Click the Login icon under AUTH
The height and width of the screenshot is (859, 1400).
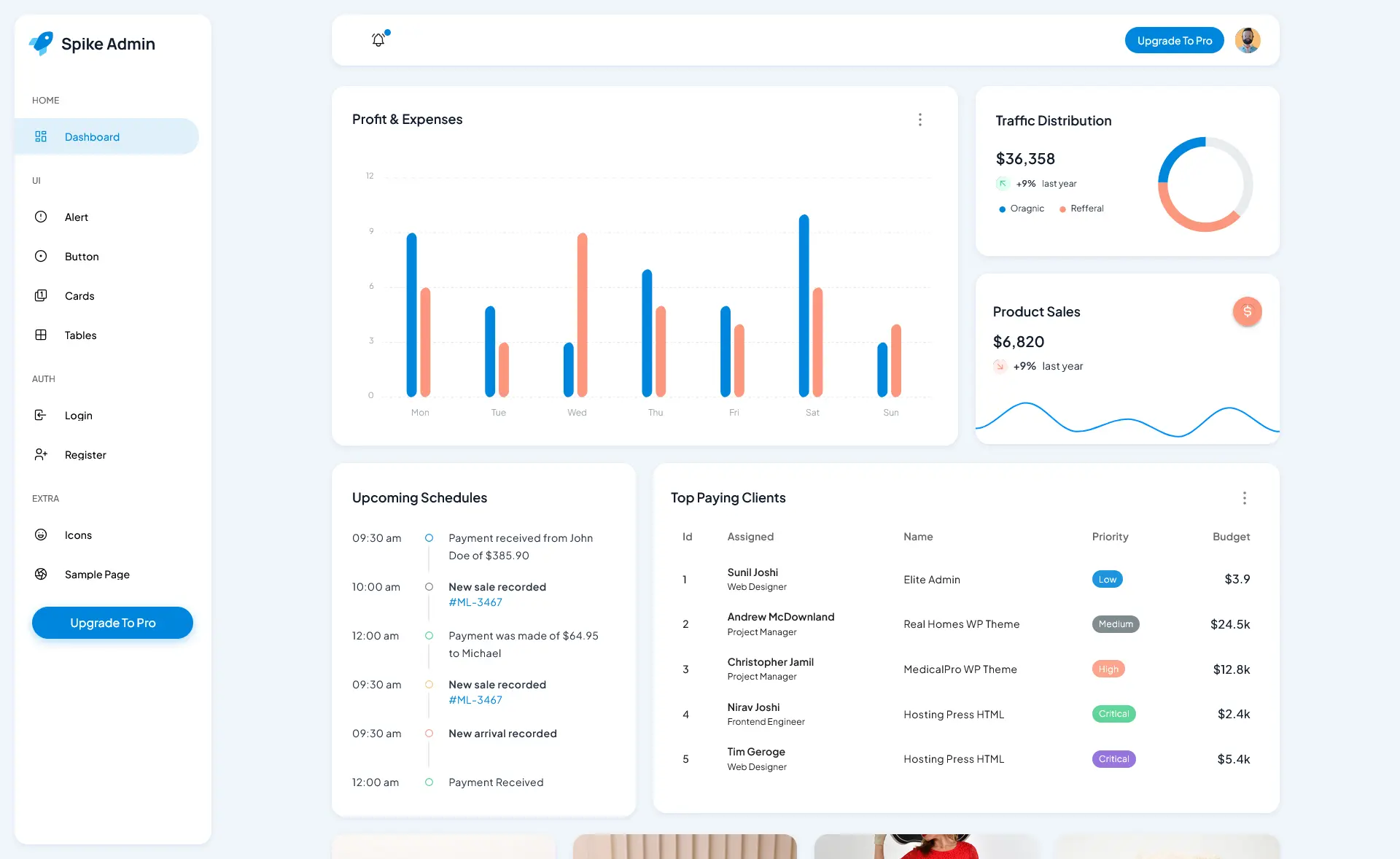41,415
